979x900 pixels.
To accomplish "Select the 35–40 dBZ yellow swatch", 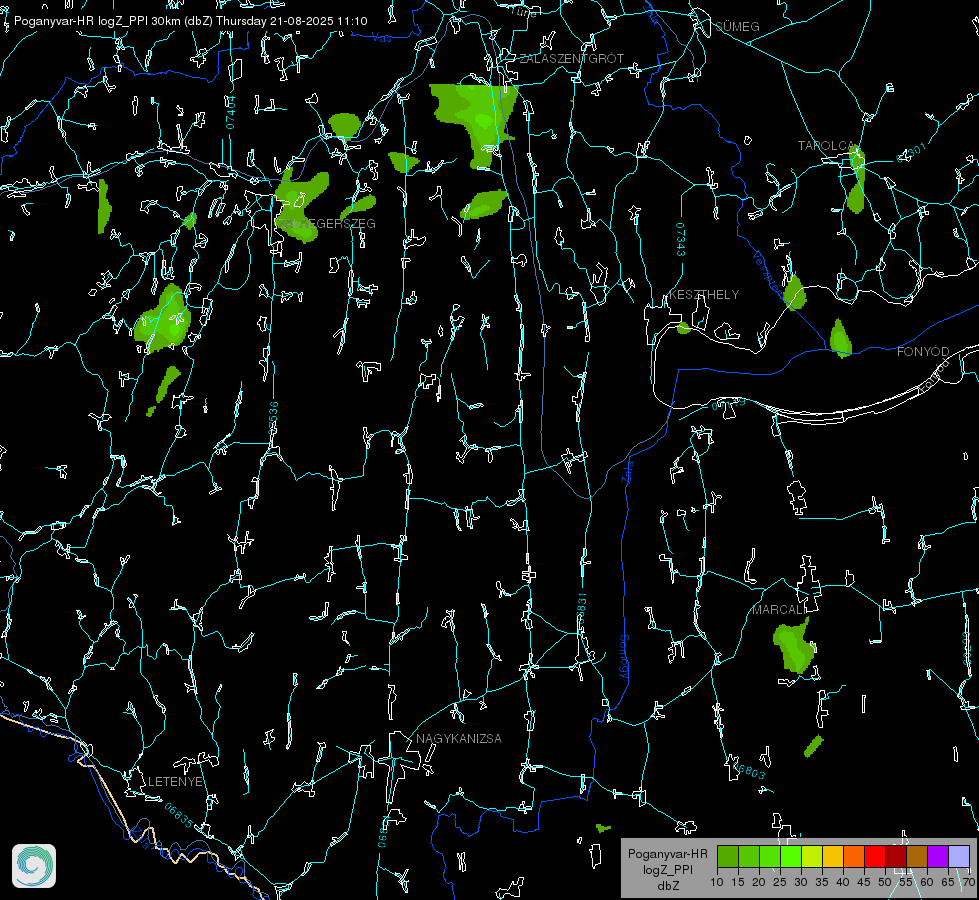I will click(x=834, y=856).
